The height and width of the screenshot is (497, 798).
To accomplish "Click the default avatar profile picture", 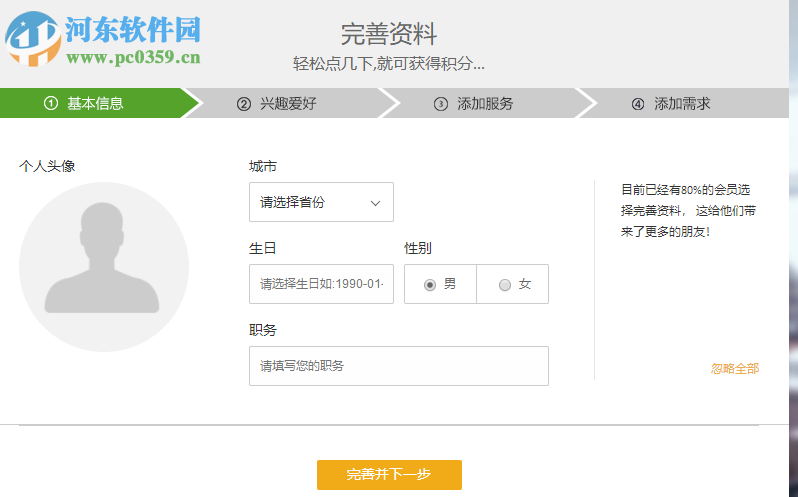I will point(104,267).
